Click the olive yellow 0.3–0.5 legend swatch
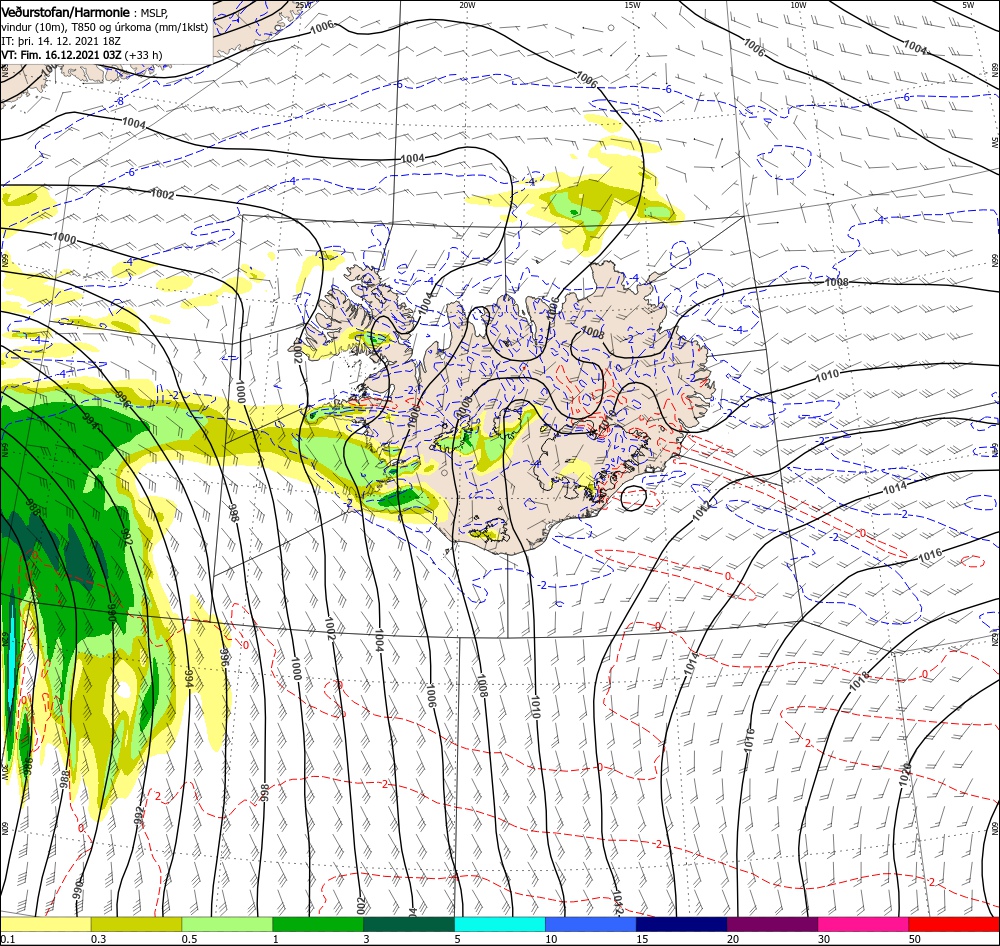The width and height of the screenshot is (1000, 946). 136,925
